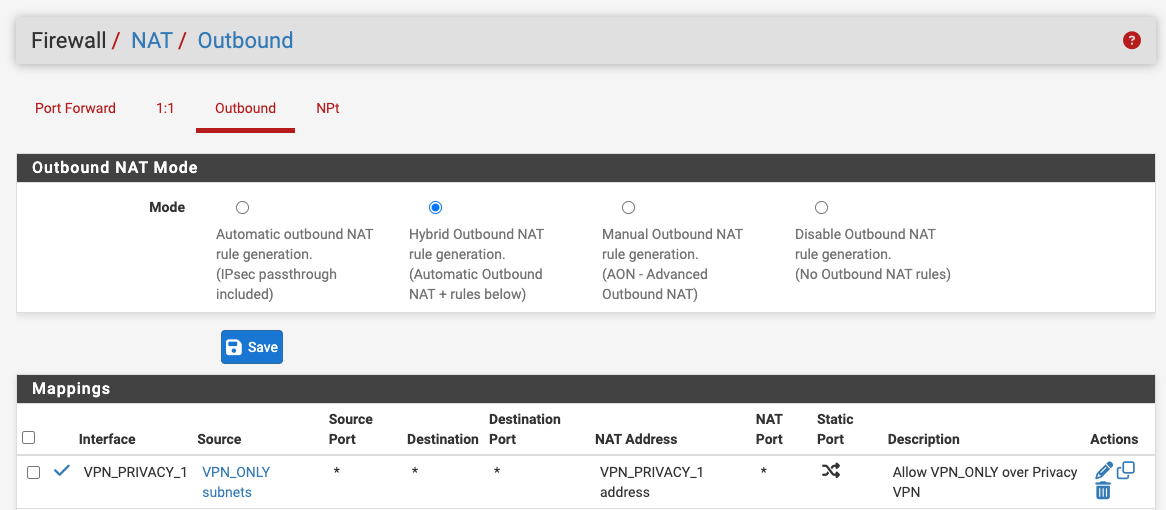The image size is (1166, 510).
Task: Go to the NPt tab
Action: pos(328,109)
